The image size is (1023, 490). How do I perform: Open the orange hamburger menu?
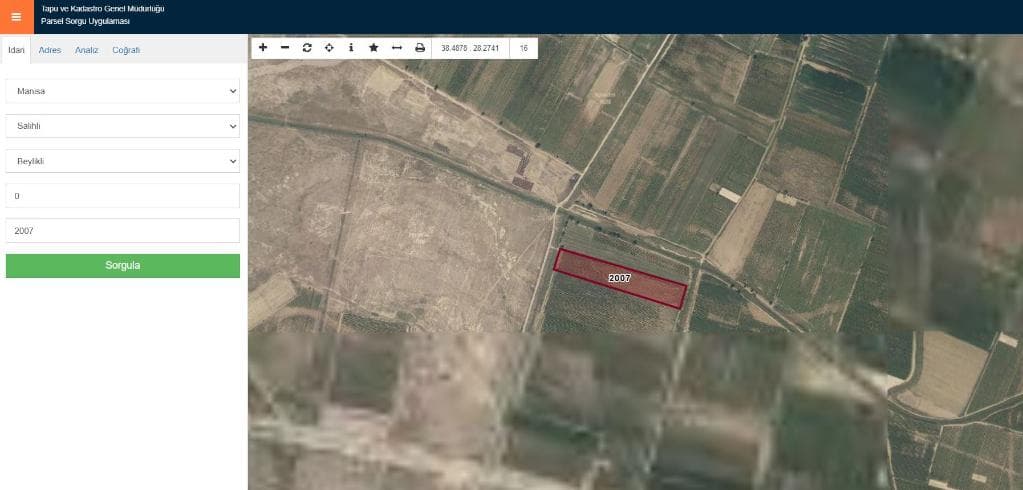(15, 16)
